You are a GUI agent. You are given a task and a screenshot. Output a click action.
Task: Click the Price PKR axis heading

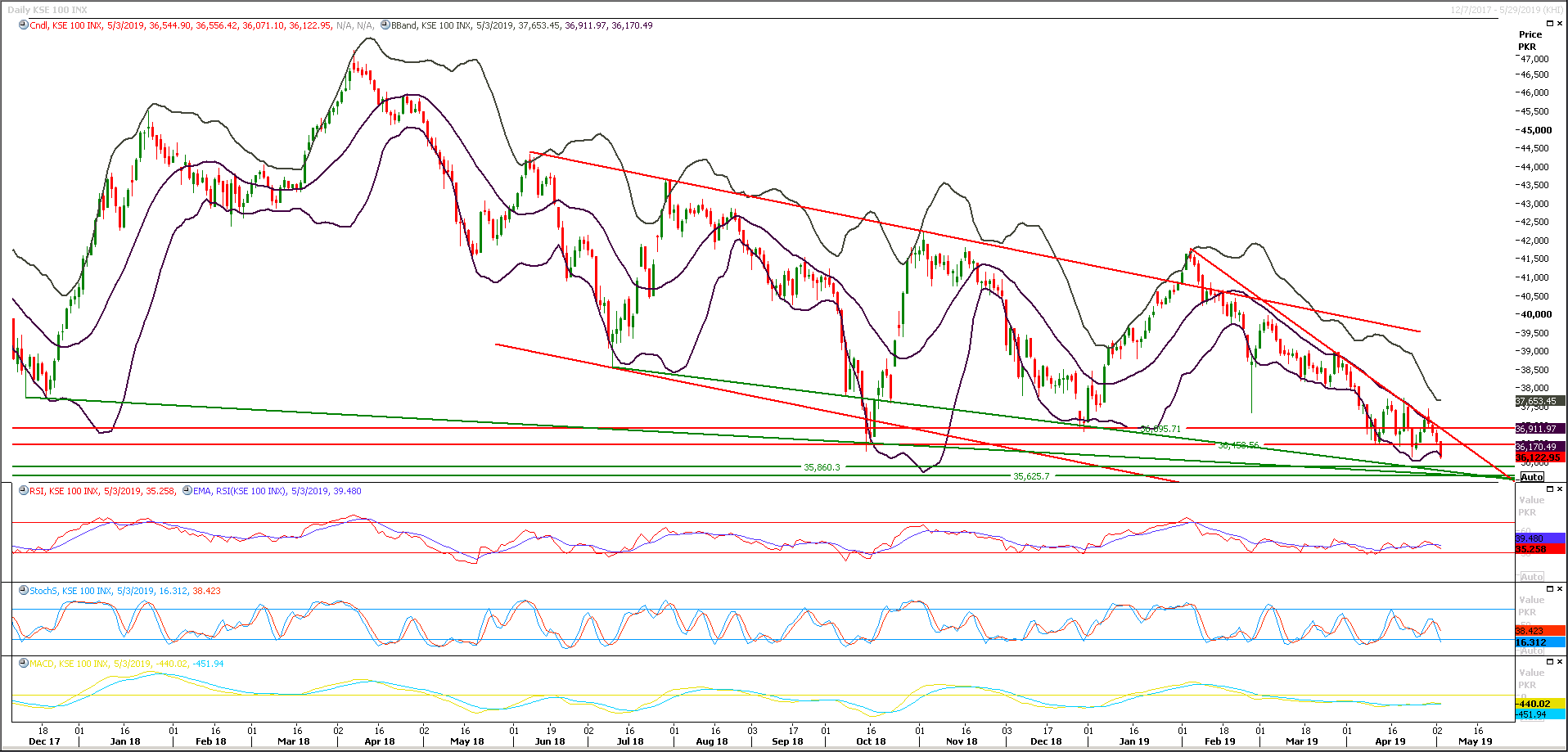tap(1530, 40)
